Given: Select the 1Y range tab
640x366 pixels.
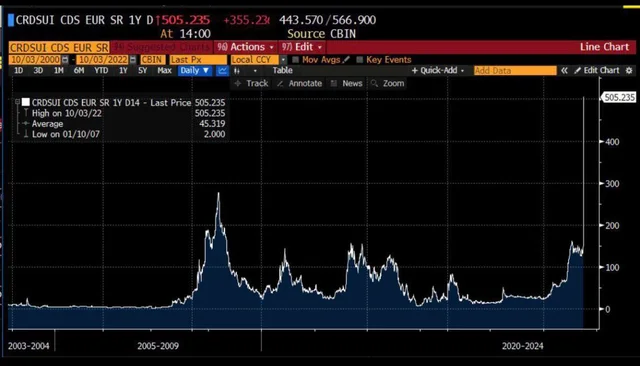Looking at the screenshot, I should click(x=123, y=70).
